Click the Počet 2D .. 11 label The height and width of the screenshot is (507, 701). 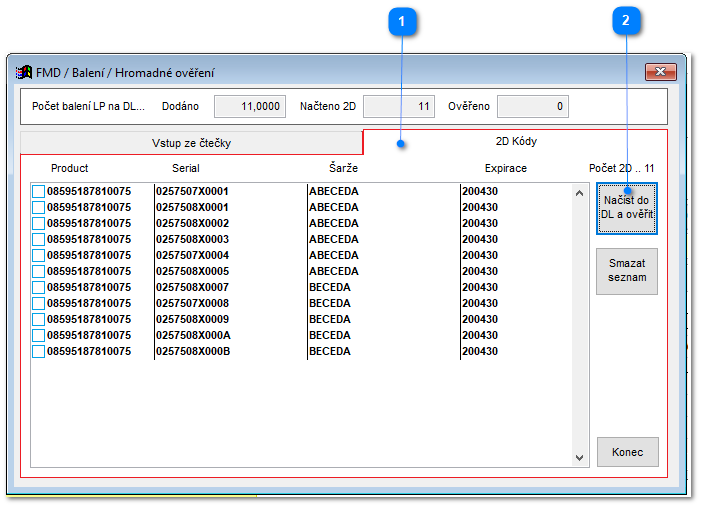621,168
